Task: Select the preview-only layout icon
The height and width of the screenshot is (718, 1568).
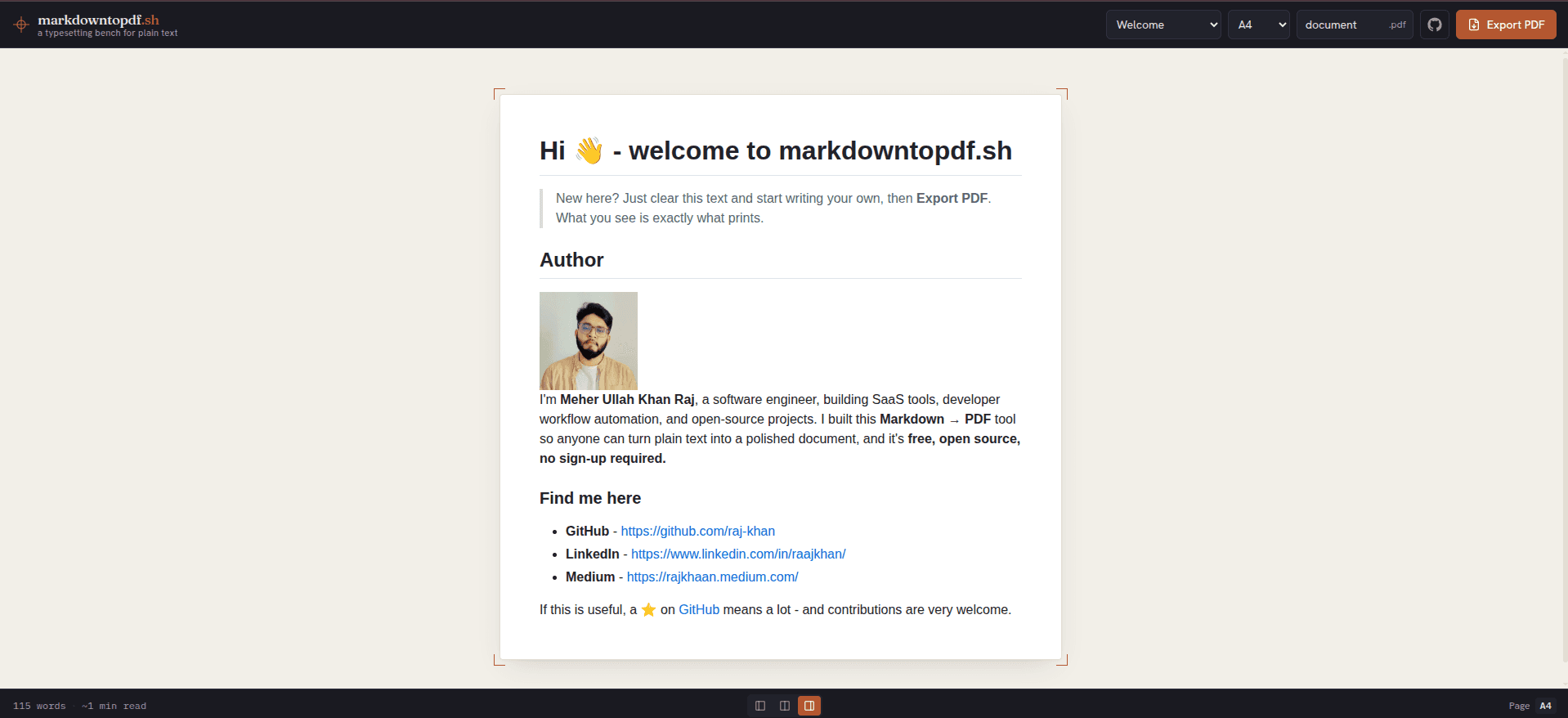Action: 809,706
